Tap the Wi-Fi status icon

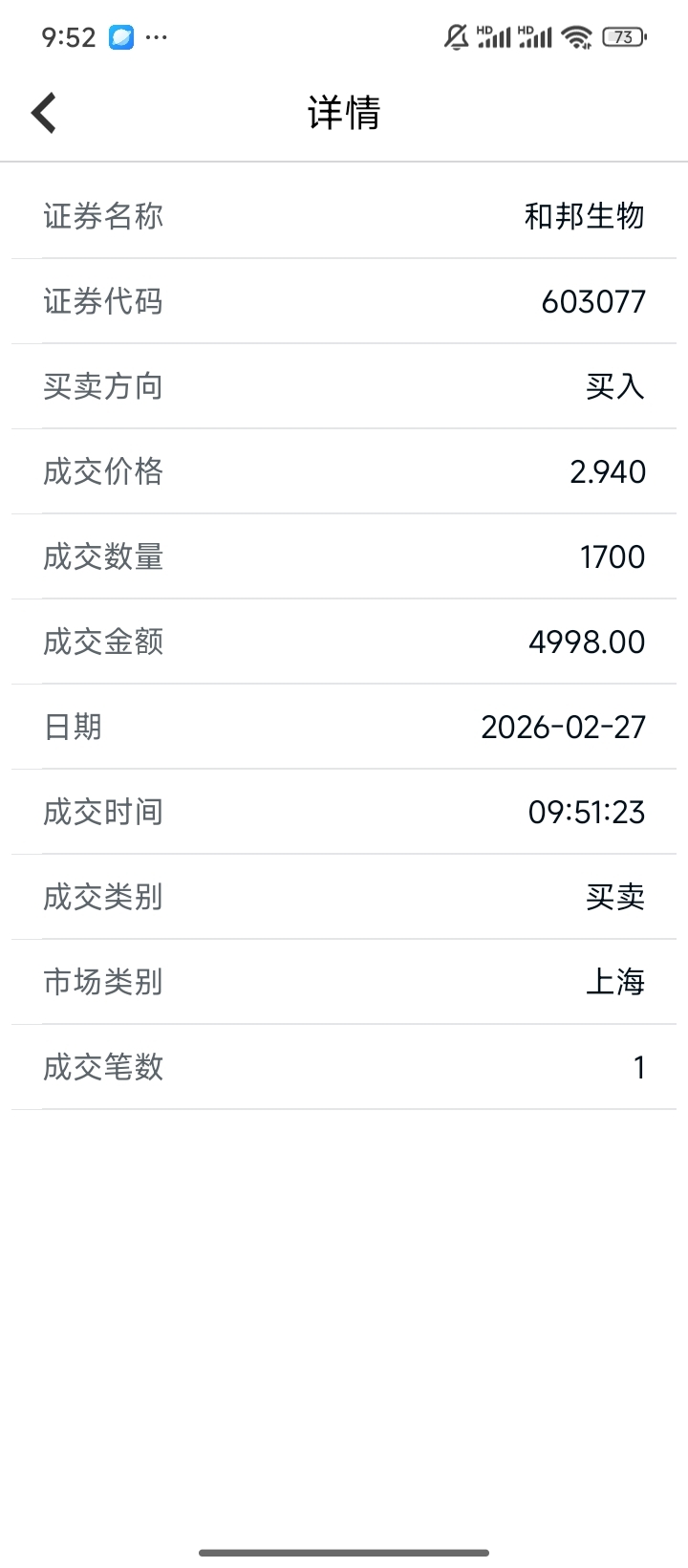click(577, 37)
